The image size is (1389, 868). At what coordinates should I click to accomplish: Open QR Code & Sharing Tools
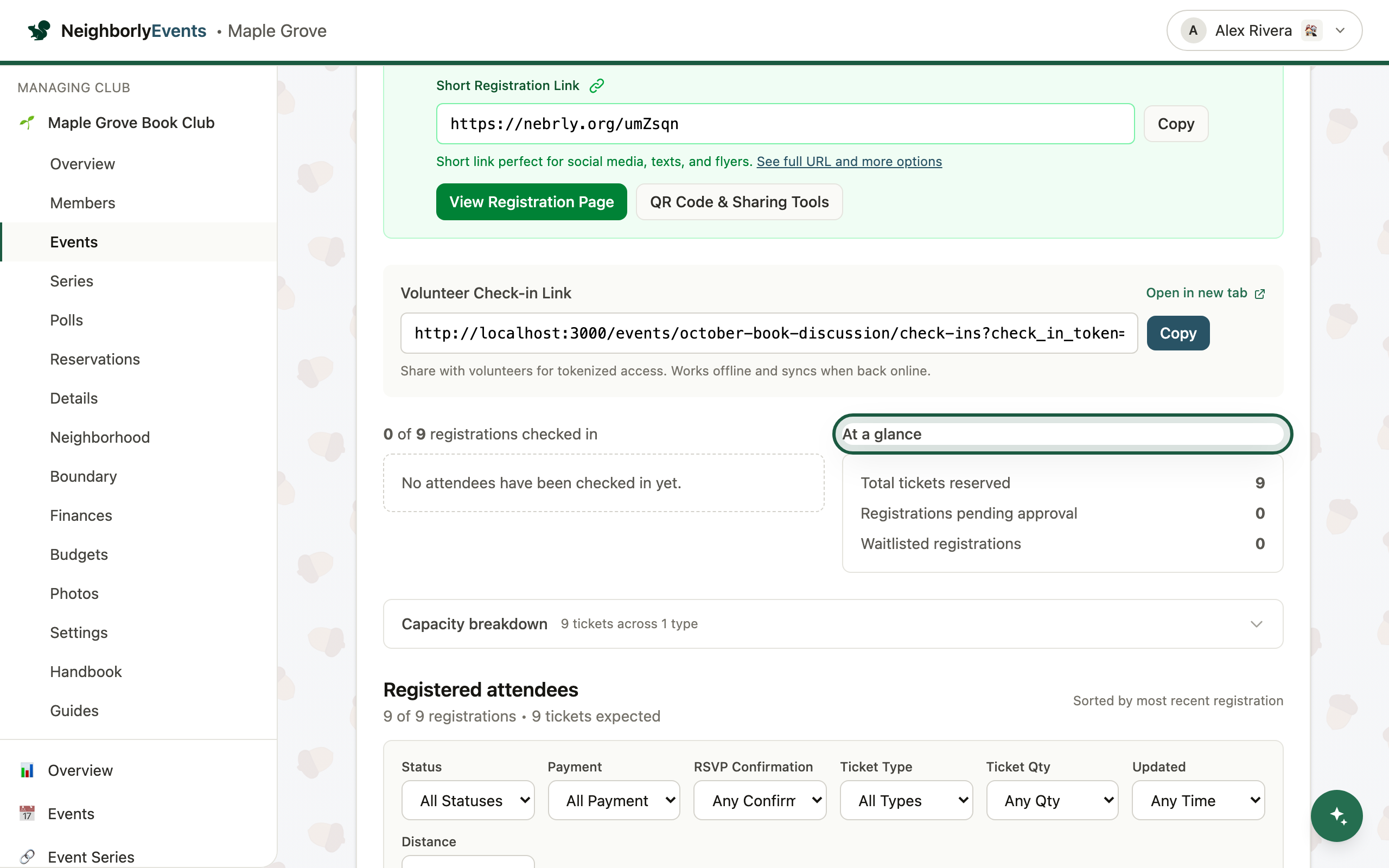pos(740,202)
